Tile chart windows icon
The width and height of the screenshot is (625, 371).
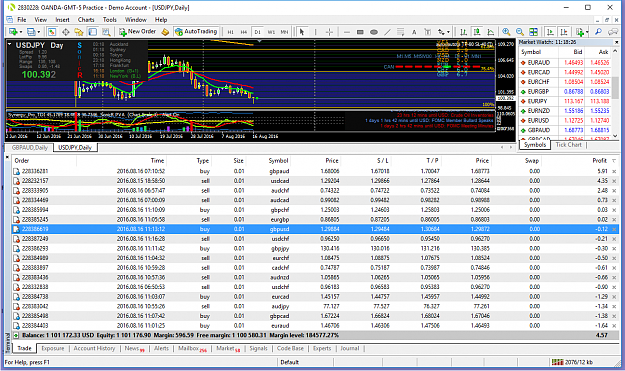point(533,32)
